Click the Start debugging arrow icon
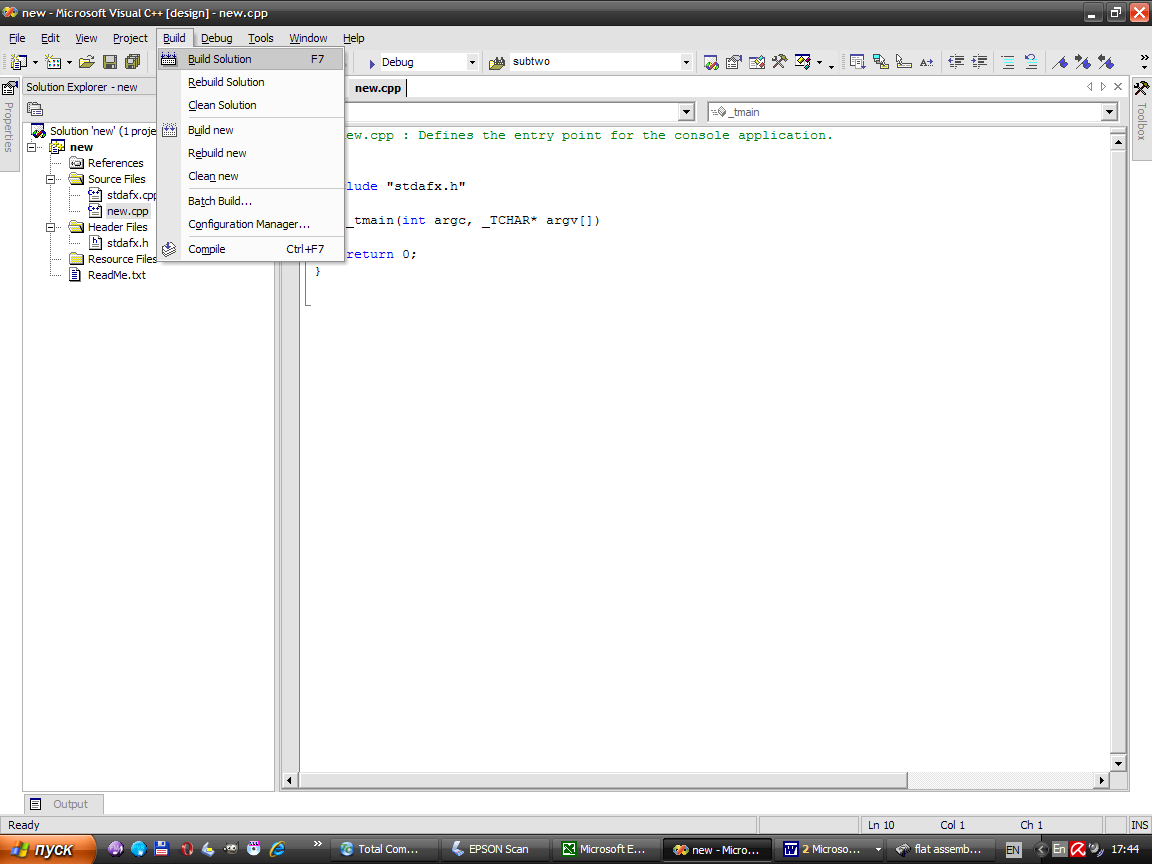 coord(372,63)
